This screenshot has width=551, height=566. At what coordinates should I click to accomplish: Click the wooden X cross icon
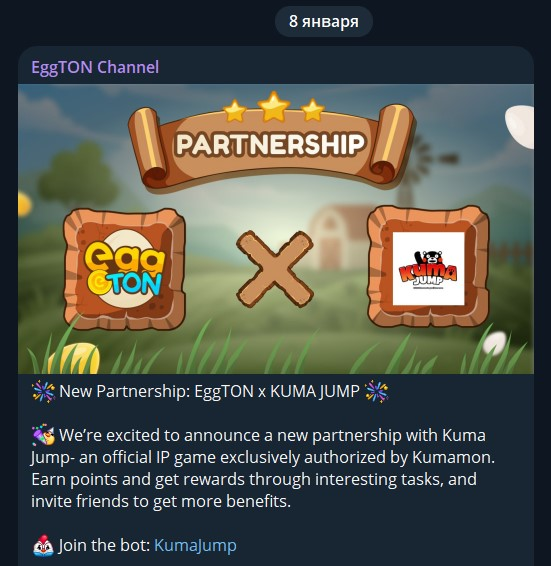coord(275,269)
